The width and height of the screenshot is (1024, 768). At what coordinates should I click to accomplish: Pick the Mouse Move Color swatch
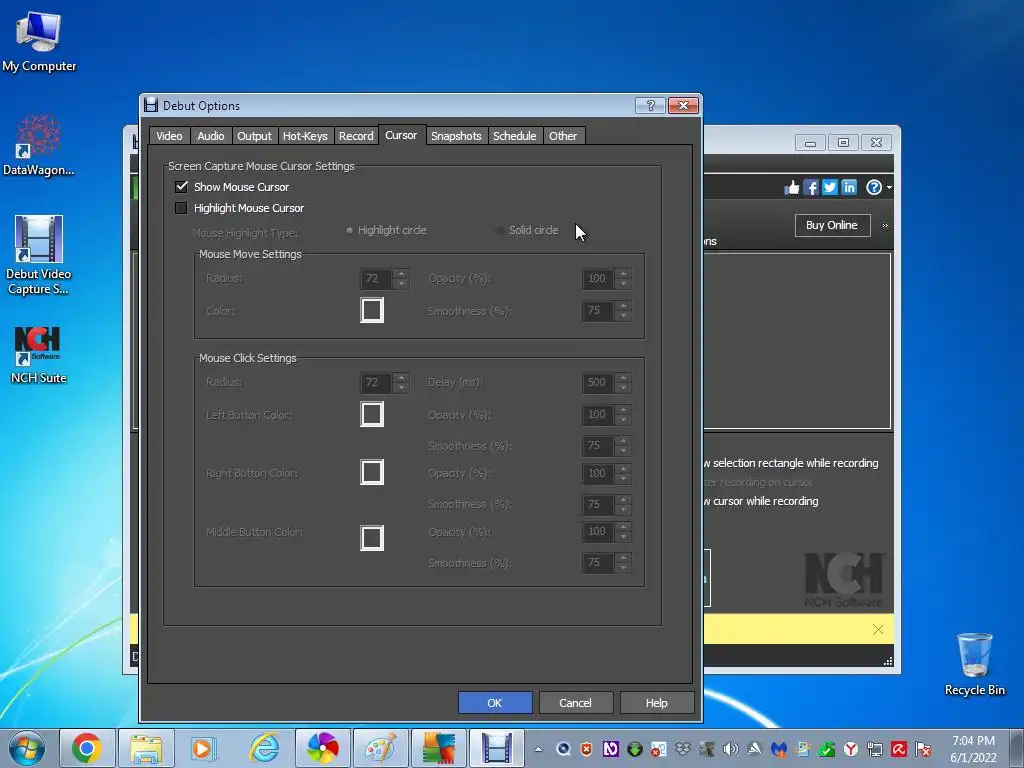372,310
